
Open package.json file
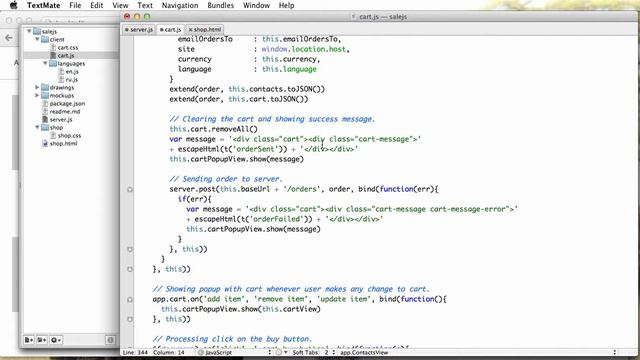point(67,104)
